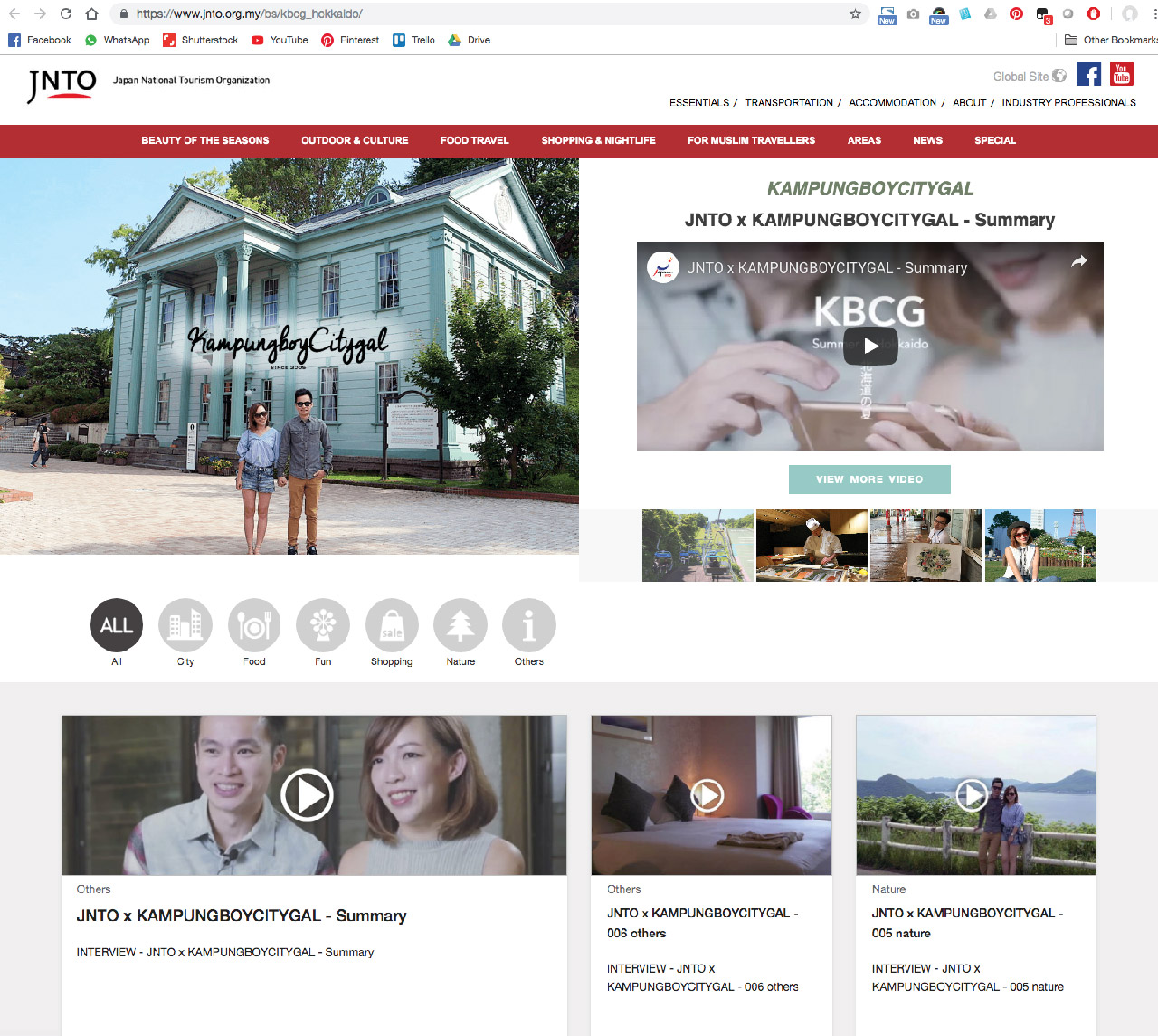Open the Transportation link in top navigation
Image resolution: width=1158 pixels, height=1036 pixels.
coord(789,102)
